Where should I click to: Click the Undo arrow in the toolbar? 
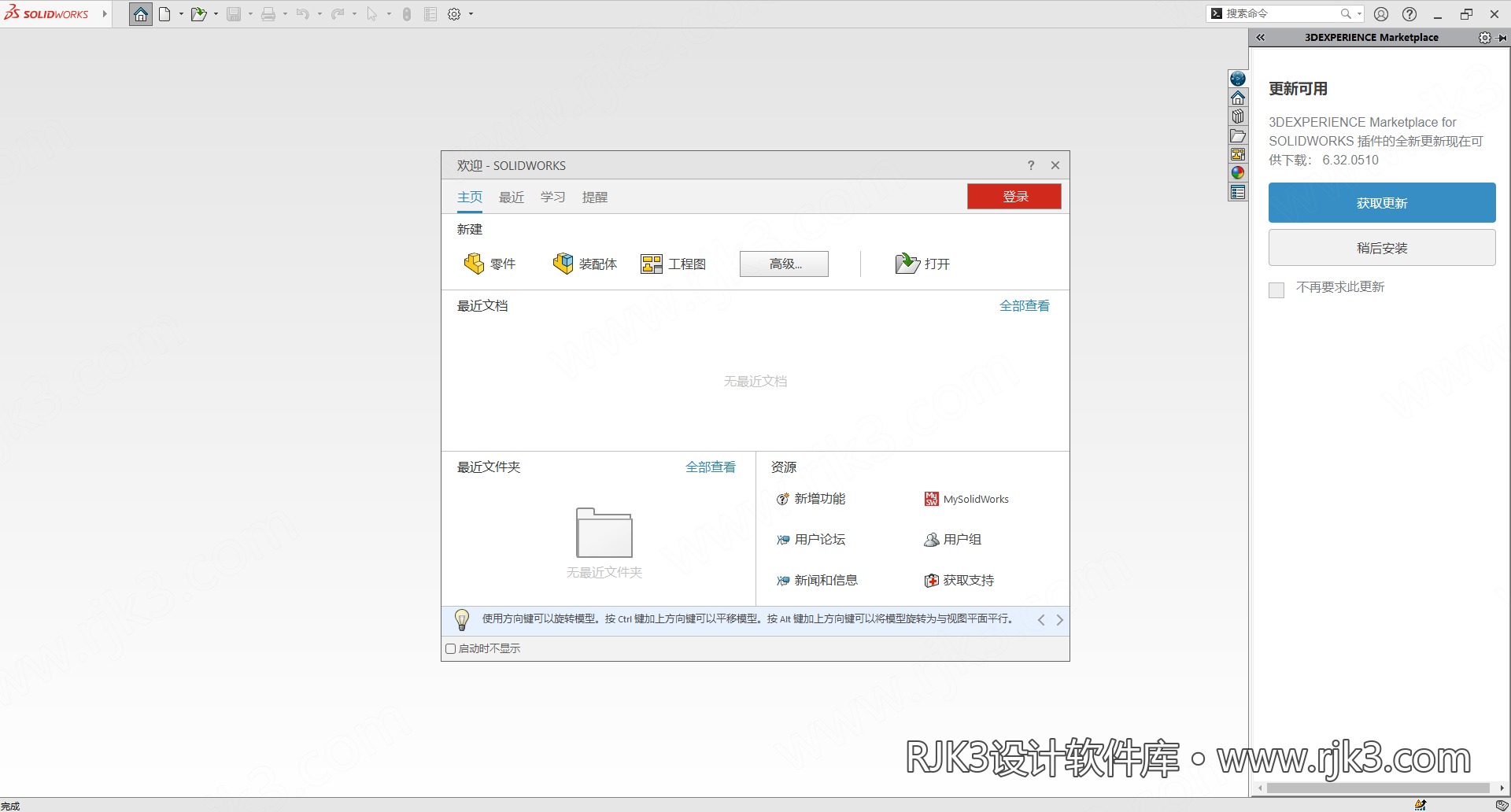303,14
